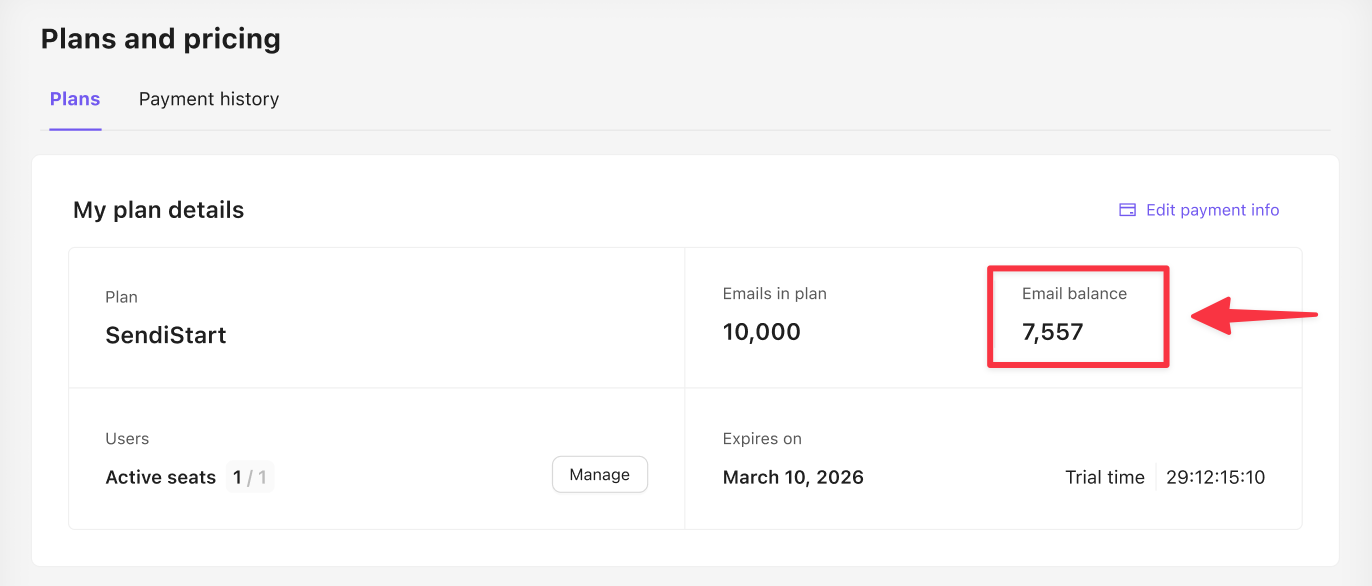Click the 1/1 seats count badge
Viewport: 1372px width, 586px height.
pyautogui.click(x=250, y=477)
